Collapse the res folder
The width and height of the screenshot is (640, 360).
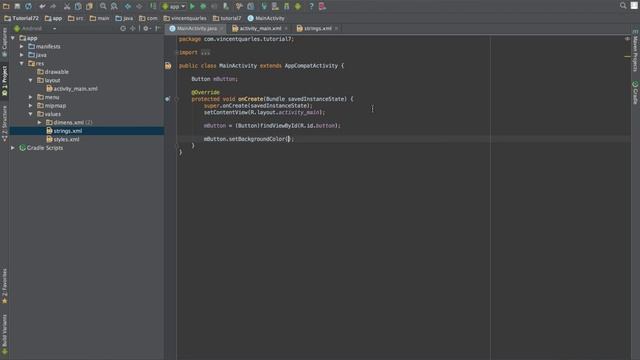pyautogui.click(x=22, y=63)
